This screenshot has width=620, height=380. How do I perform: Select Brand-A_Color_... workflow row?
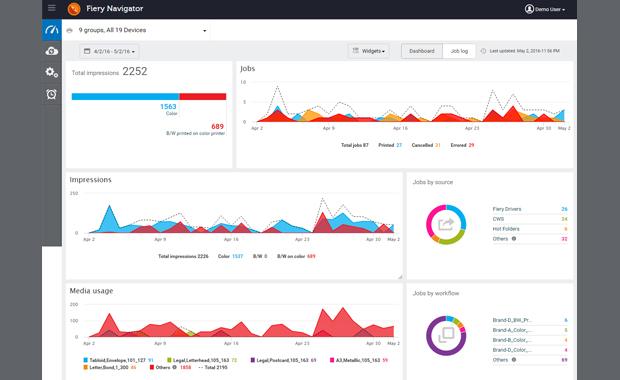pos(530,330)
